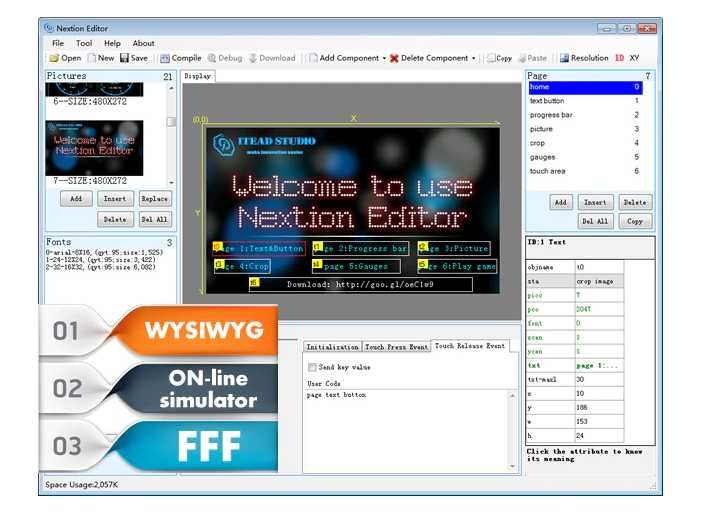Image resolution: width=717 pixels, height=515 pixels.
Task: Select the 'page 2:Progress bar' component
Action: 360,248
